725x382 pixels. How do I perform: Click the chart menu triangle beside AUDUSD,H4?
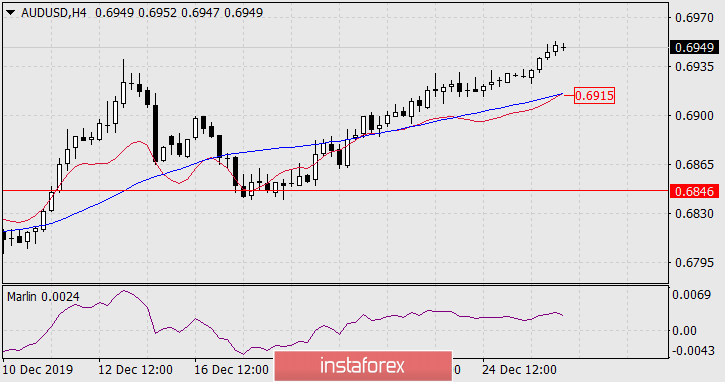10,13
